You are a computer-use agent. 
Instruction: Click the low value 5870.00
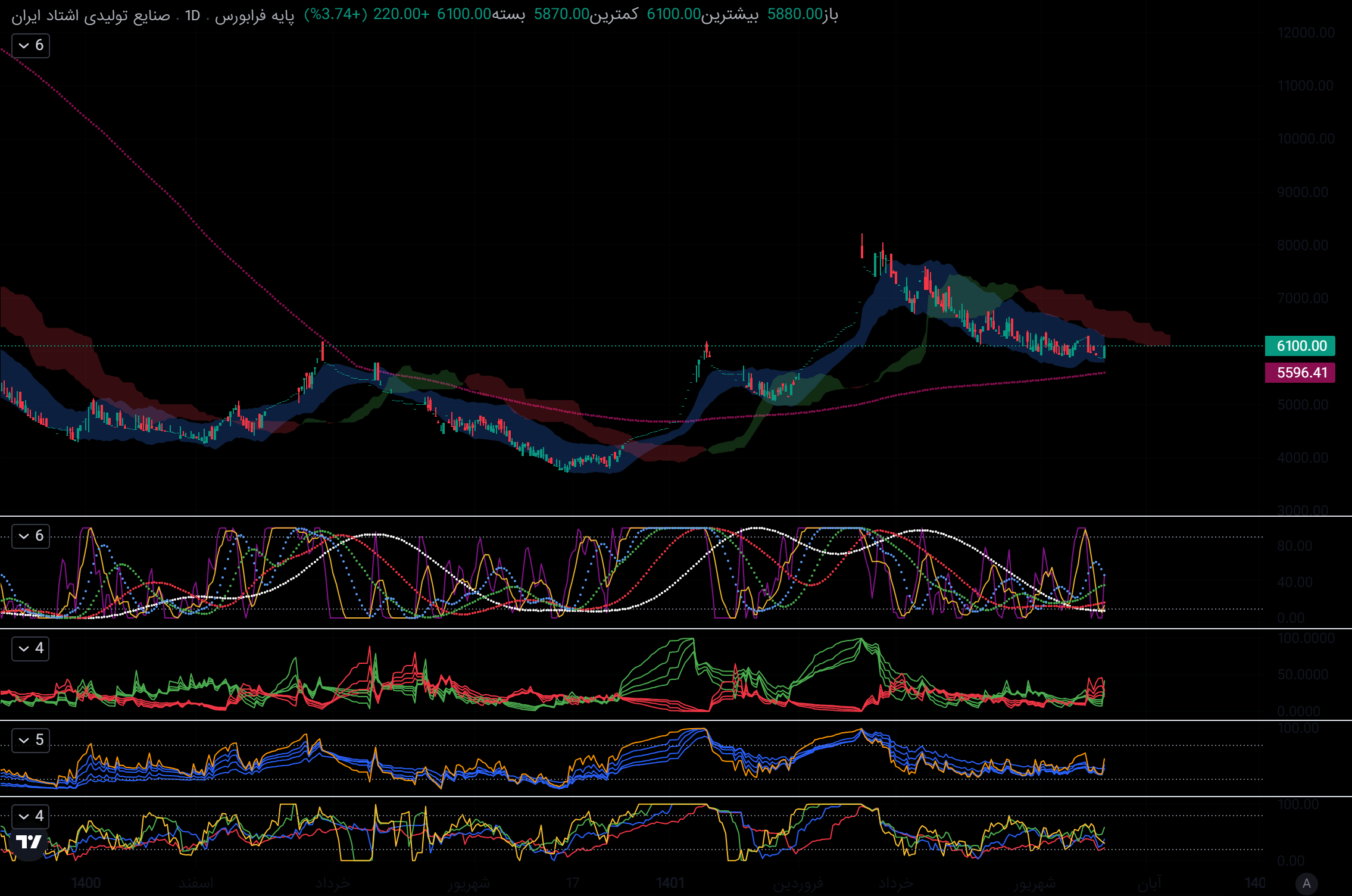pos(561,14)
